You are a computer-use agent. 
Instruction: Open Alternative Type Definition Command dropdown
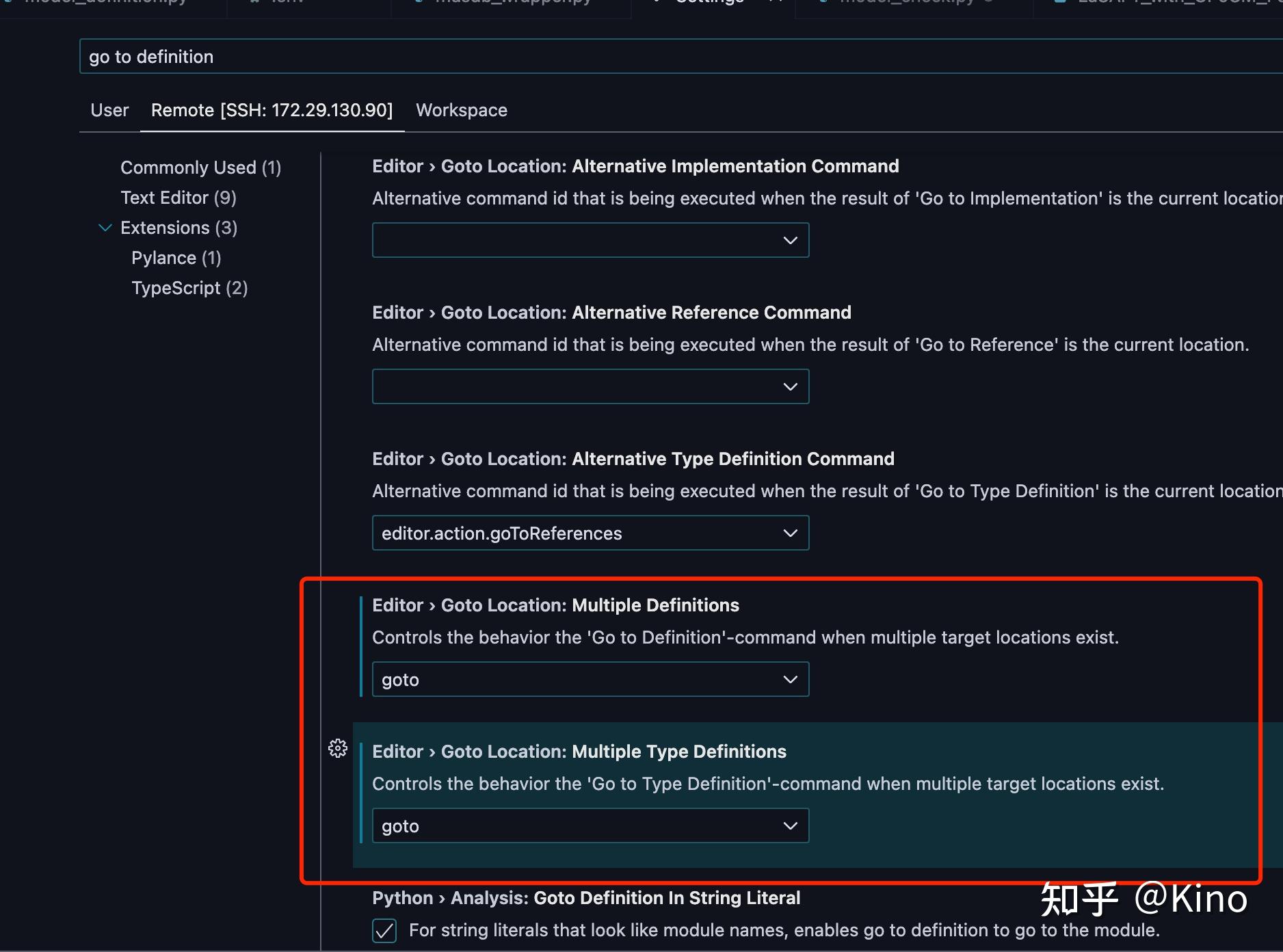[x=590, y=533]
